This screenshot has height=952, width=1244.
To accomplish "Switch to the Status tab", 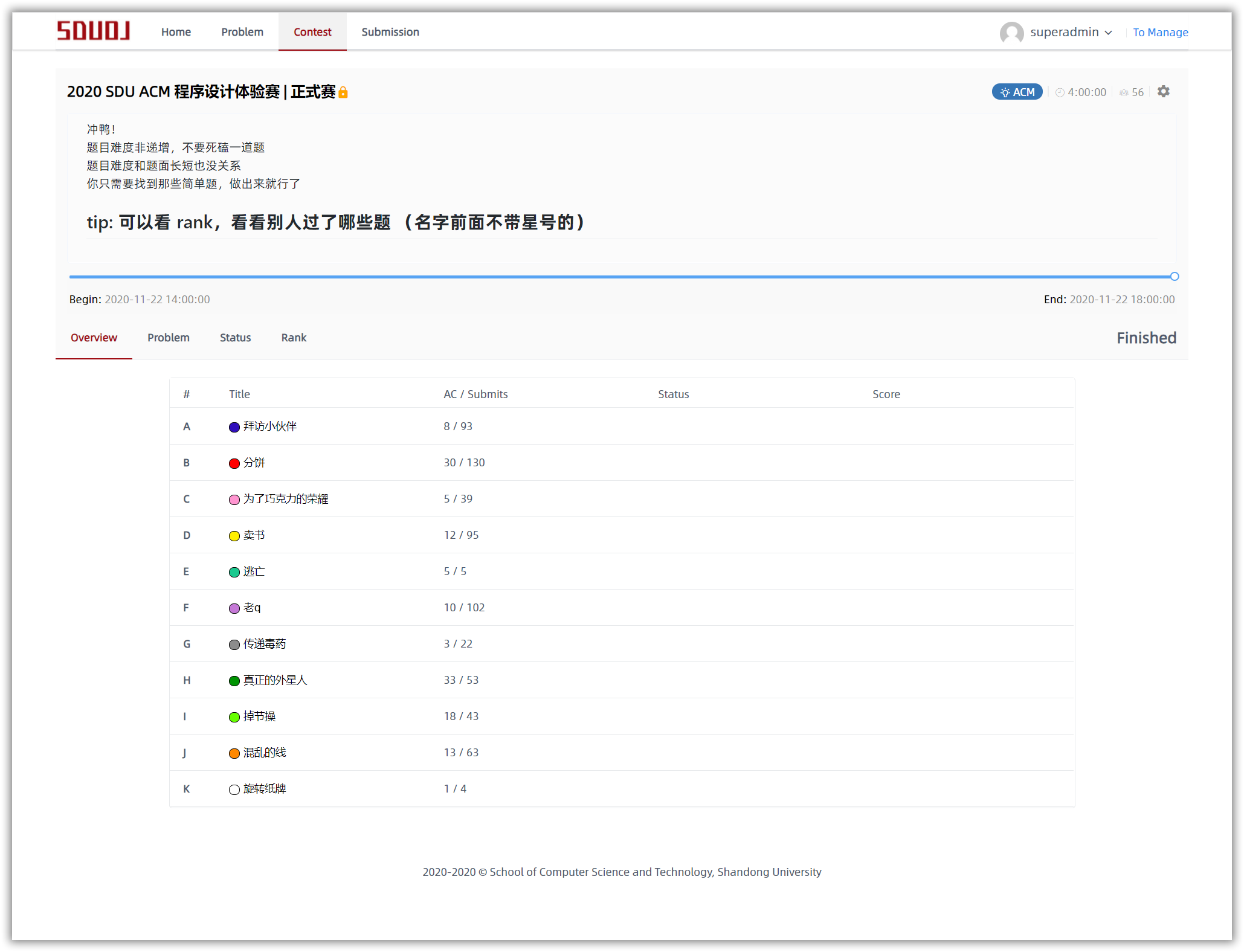I will click(x=235, y=338).
